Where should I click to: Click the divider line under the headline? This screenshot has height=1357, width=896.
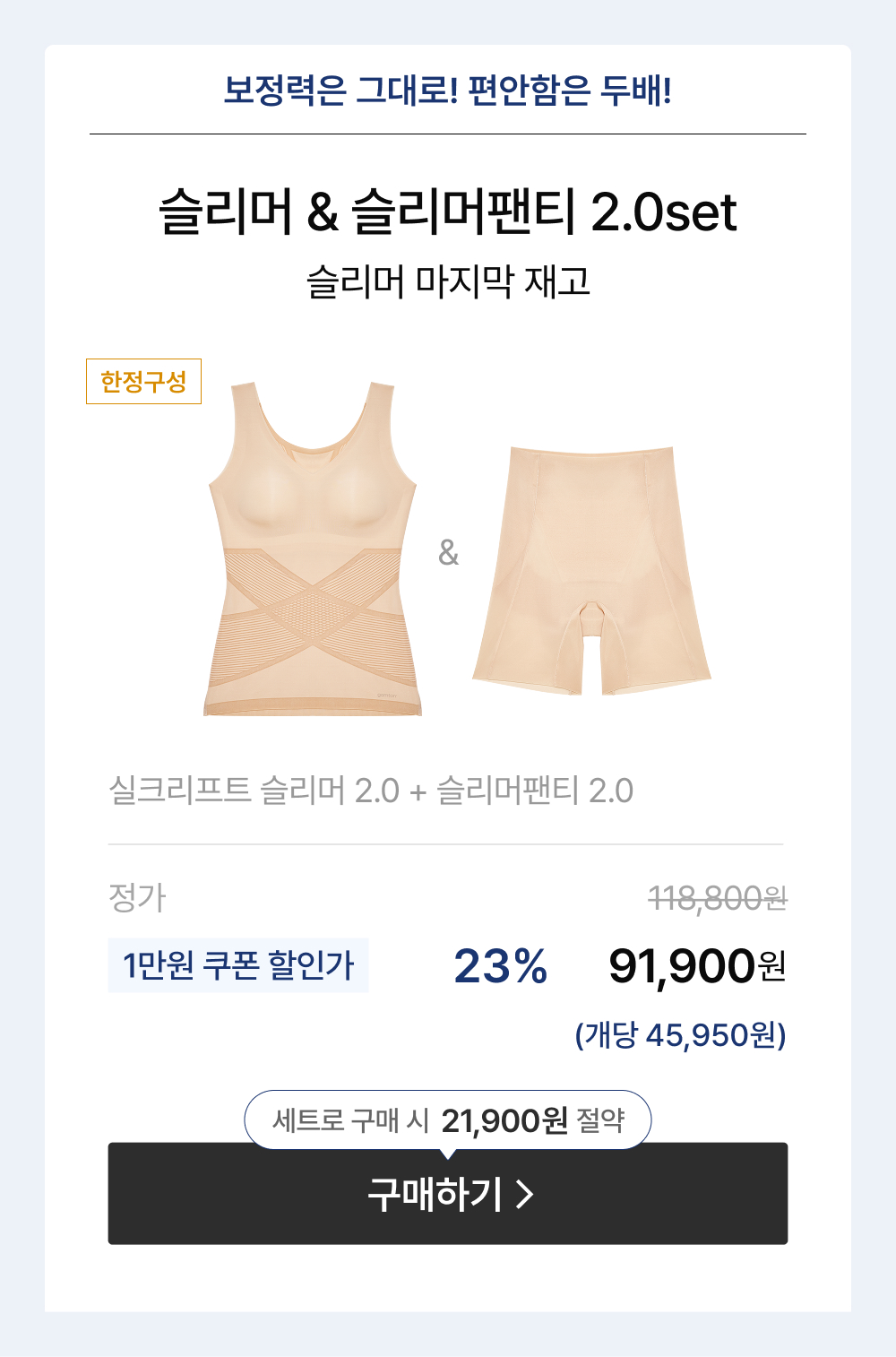(448, 134)
